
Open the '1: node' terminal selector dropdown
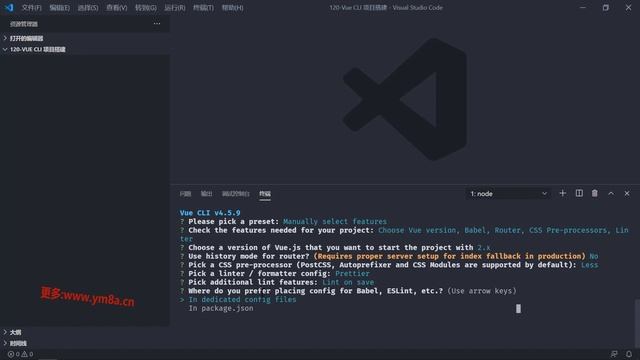[x=508, y=193]
